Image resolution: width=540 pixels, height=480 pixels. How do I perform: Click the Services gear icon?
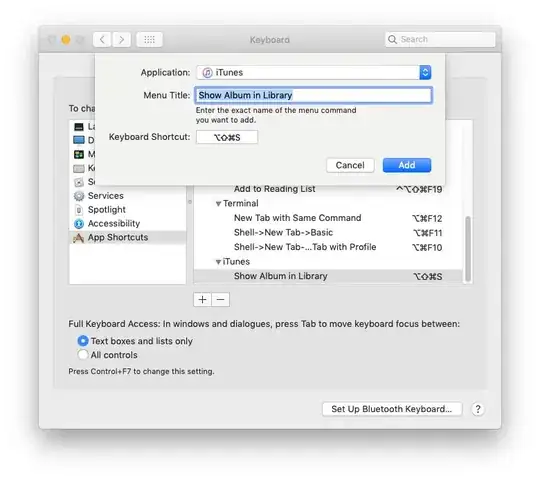[x=79, y=196]
